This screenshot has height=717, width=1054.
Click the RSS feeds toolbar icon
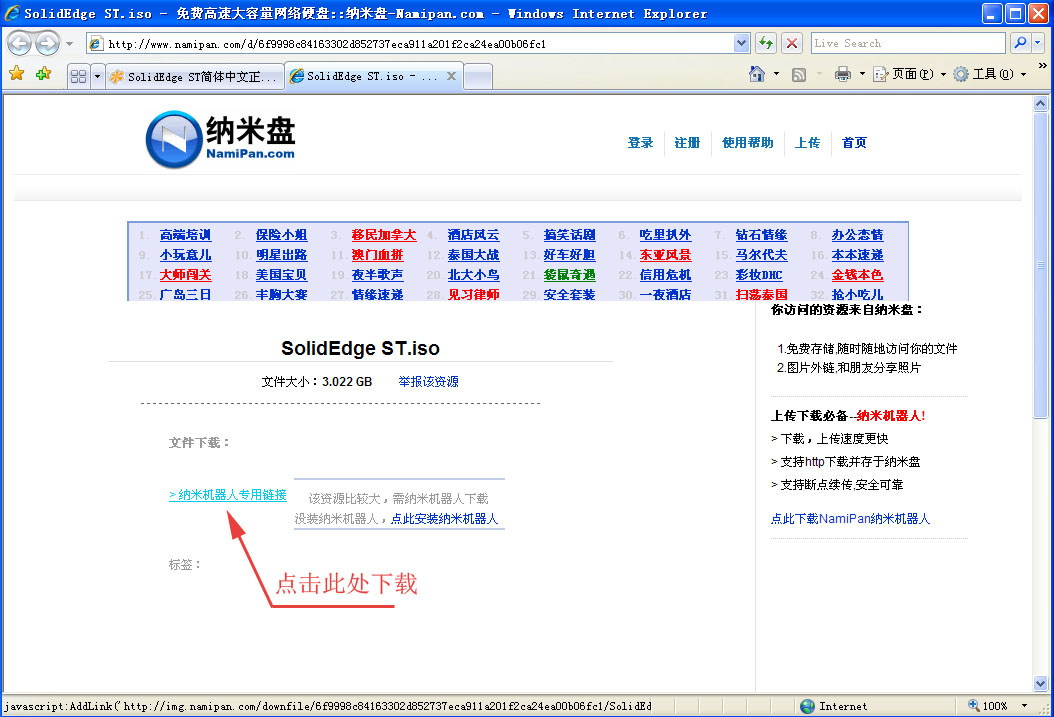pyautogui.click(x=799, y=75)
